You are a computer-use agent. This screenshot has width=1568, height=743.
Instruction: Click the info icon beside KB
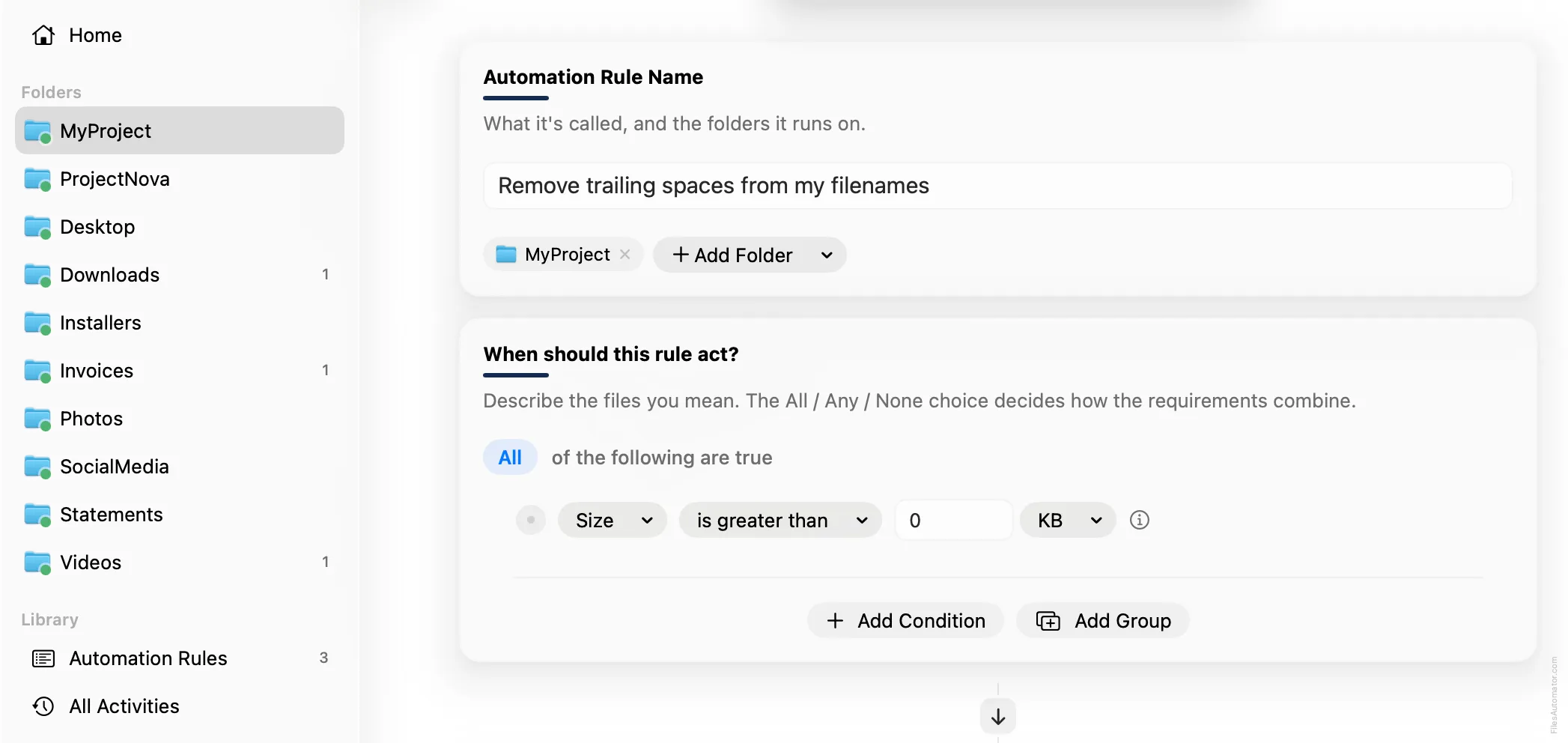tap(1140, 520)
